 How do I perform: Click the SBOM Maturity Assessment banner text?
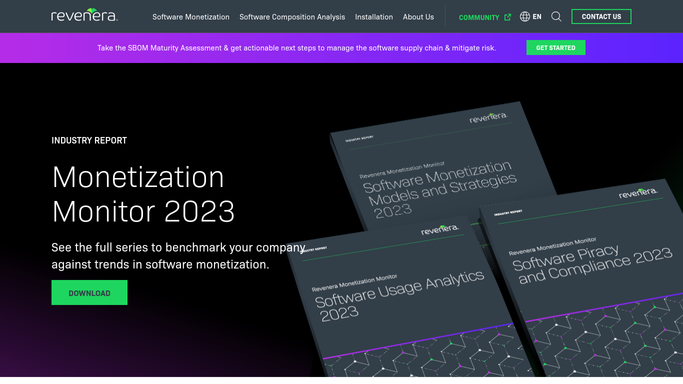297,48
